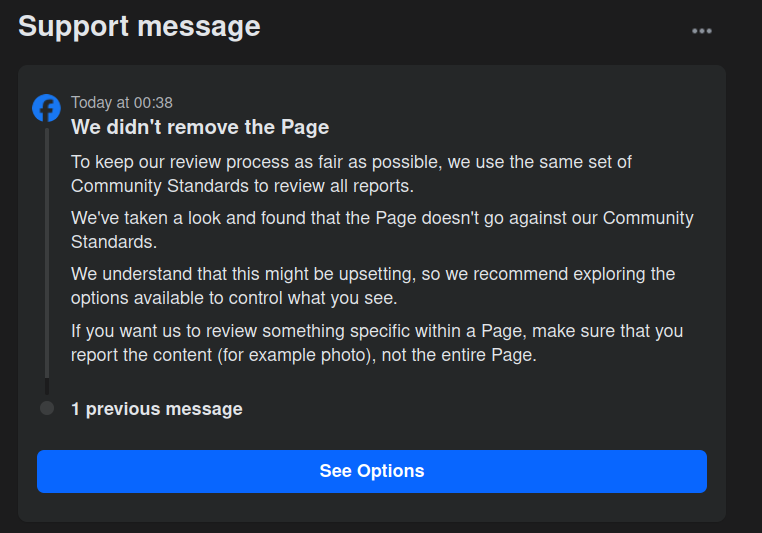This screenshot has width=762, height=533.
Task: Click the See Options button
Action: click(371, 471)
